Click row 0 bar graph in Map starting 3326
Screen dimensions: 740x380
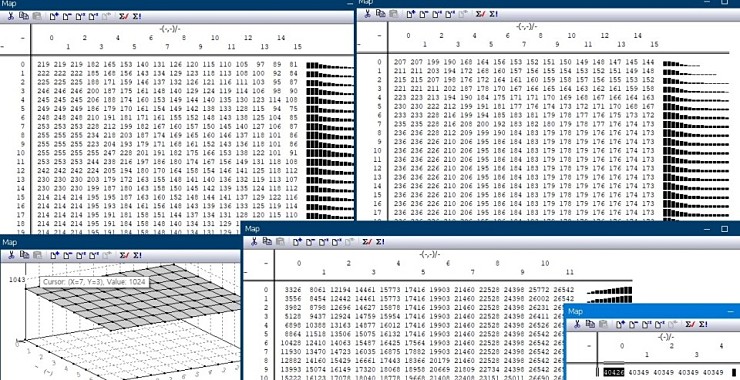click(609, 290)
